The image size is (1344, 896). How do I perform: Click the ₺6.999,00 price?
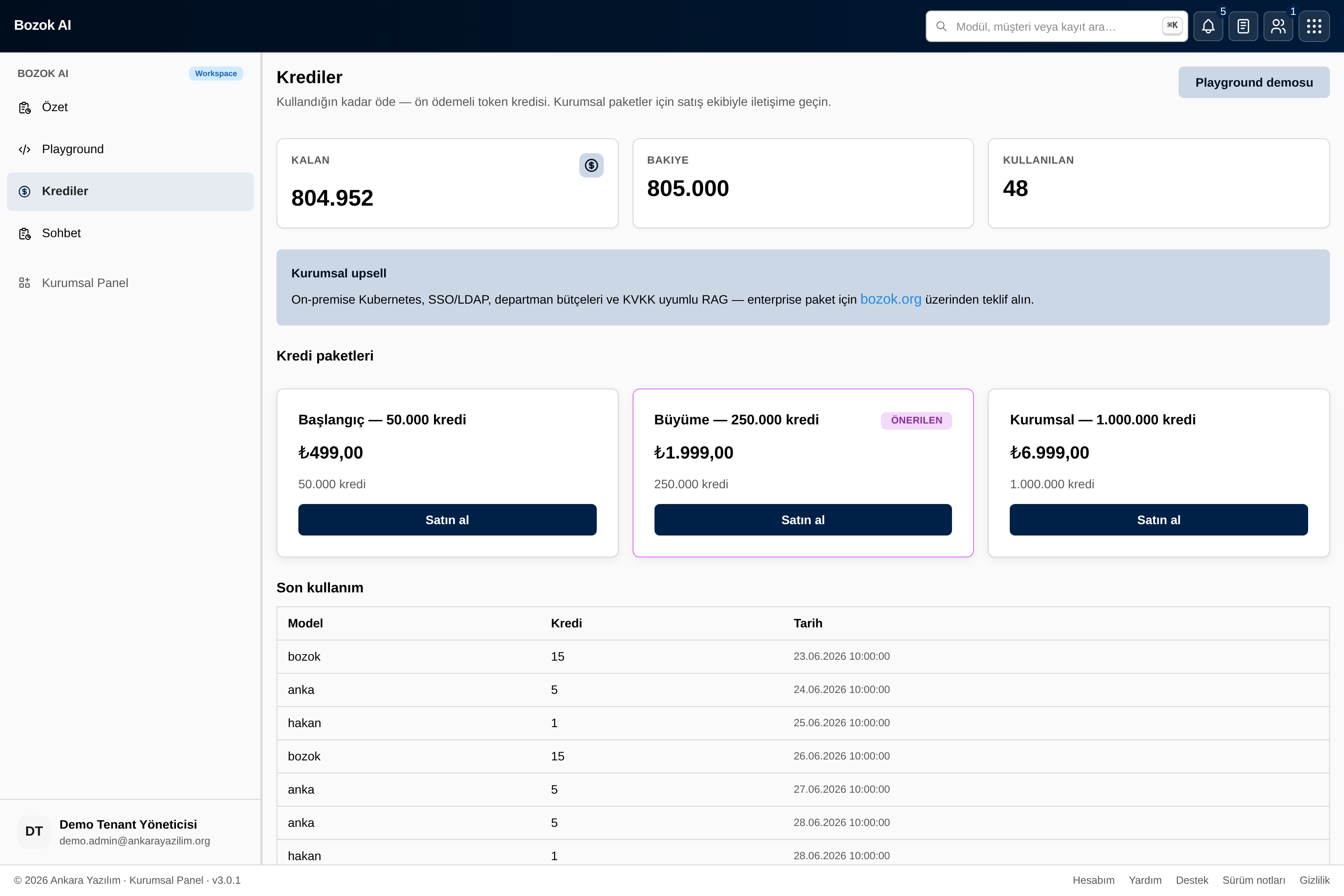click(1049, 452)
